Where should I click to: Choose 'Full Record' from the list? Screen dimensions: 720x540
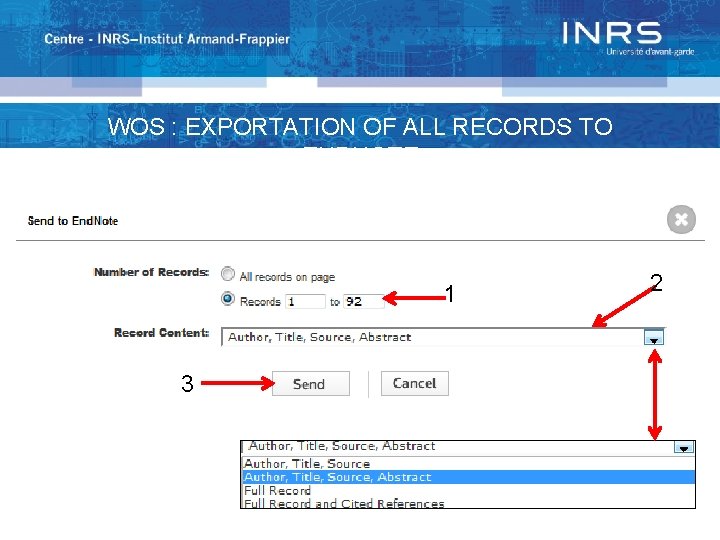pyautogui.click(x=468, y=490)
